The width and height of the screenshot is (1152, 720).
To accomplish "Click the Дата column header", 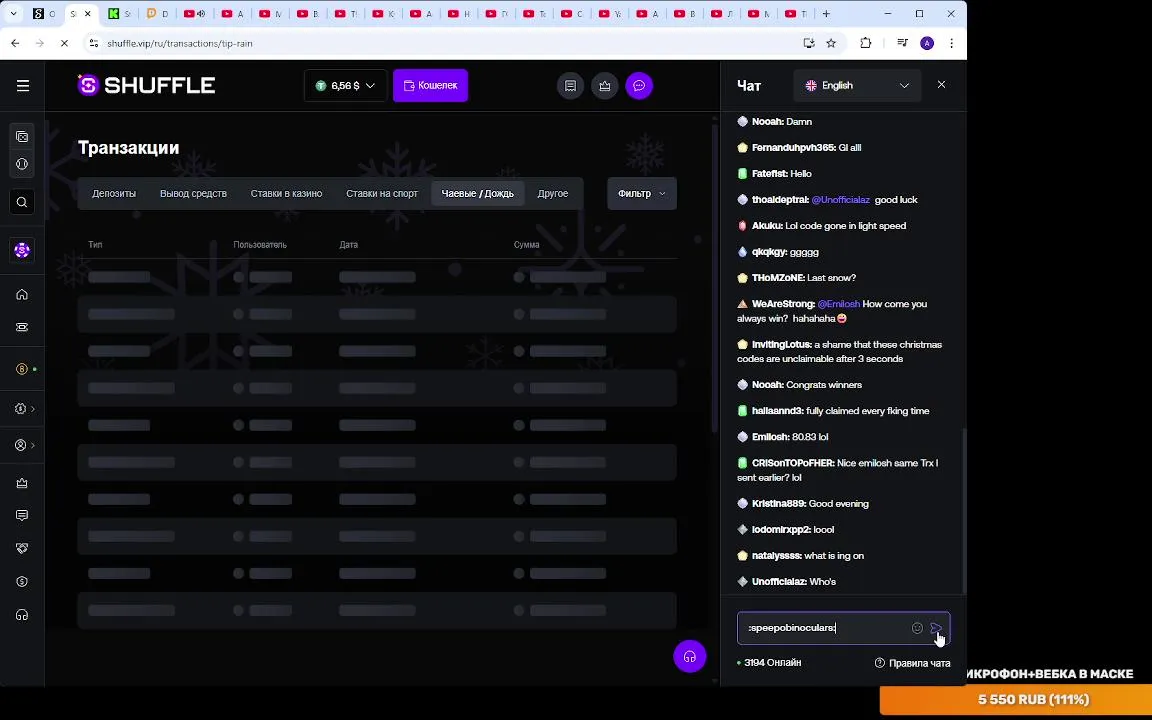I will 348,245.
